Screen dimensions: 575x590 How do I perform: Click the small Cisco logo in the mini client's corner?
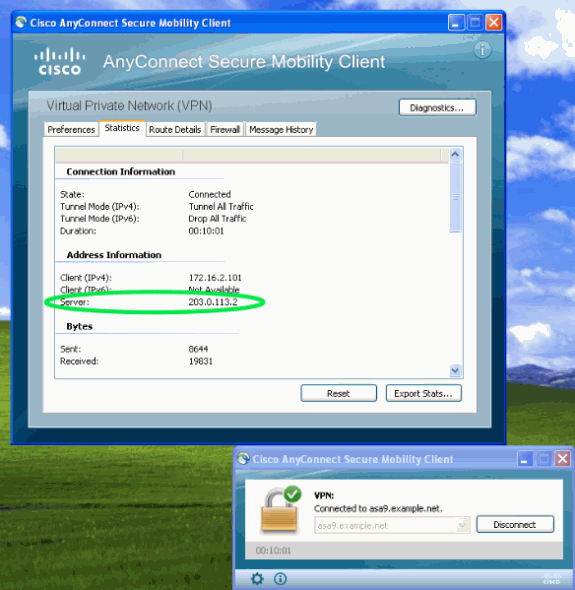pos(552,579)
